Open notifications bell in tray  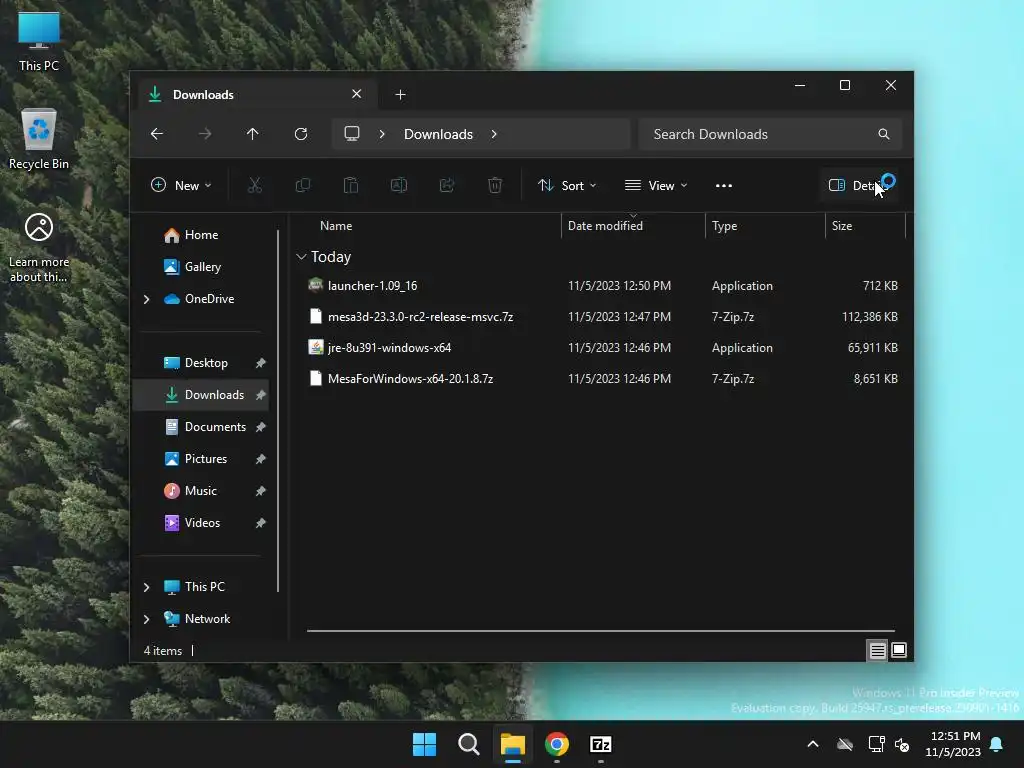click(997, 744)
